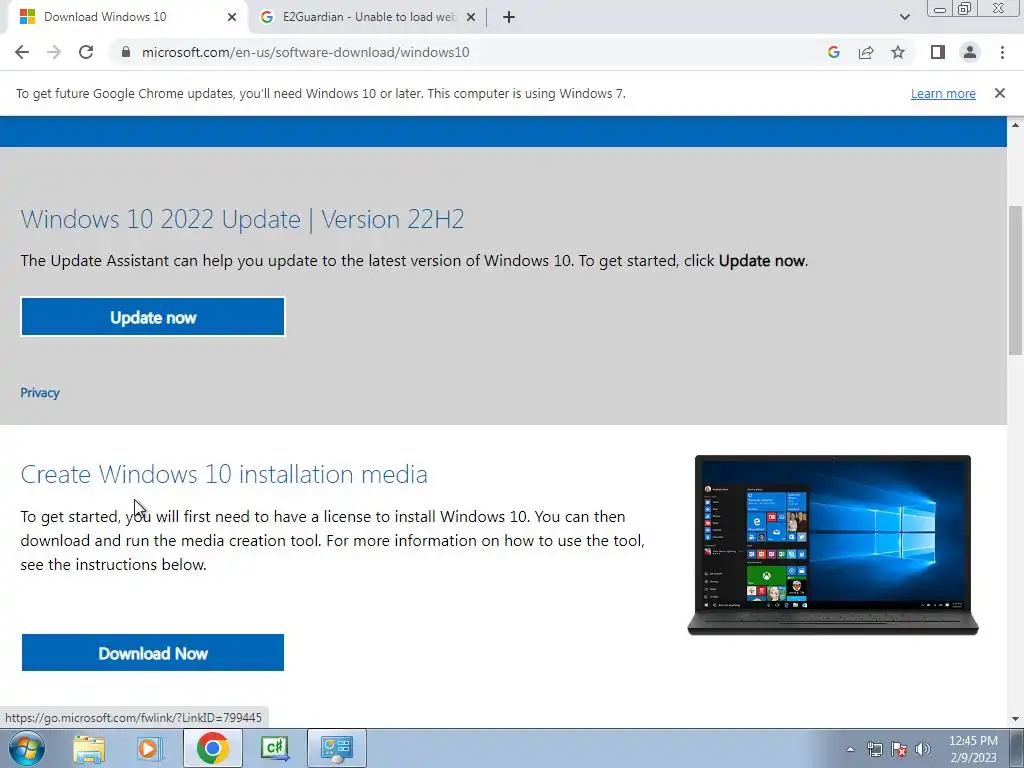Screen dimensions: 1024x768
Task: Open the Privacy link
Action: click(x=40, y=392)
